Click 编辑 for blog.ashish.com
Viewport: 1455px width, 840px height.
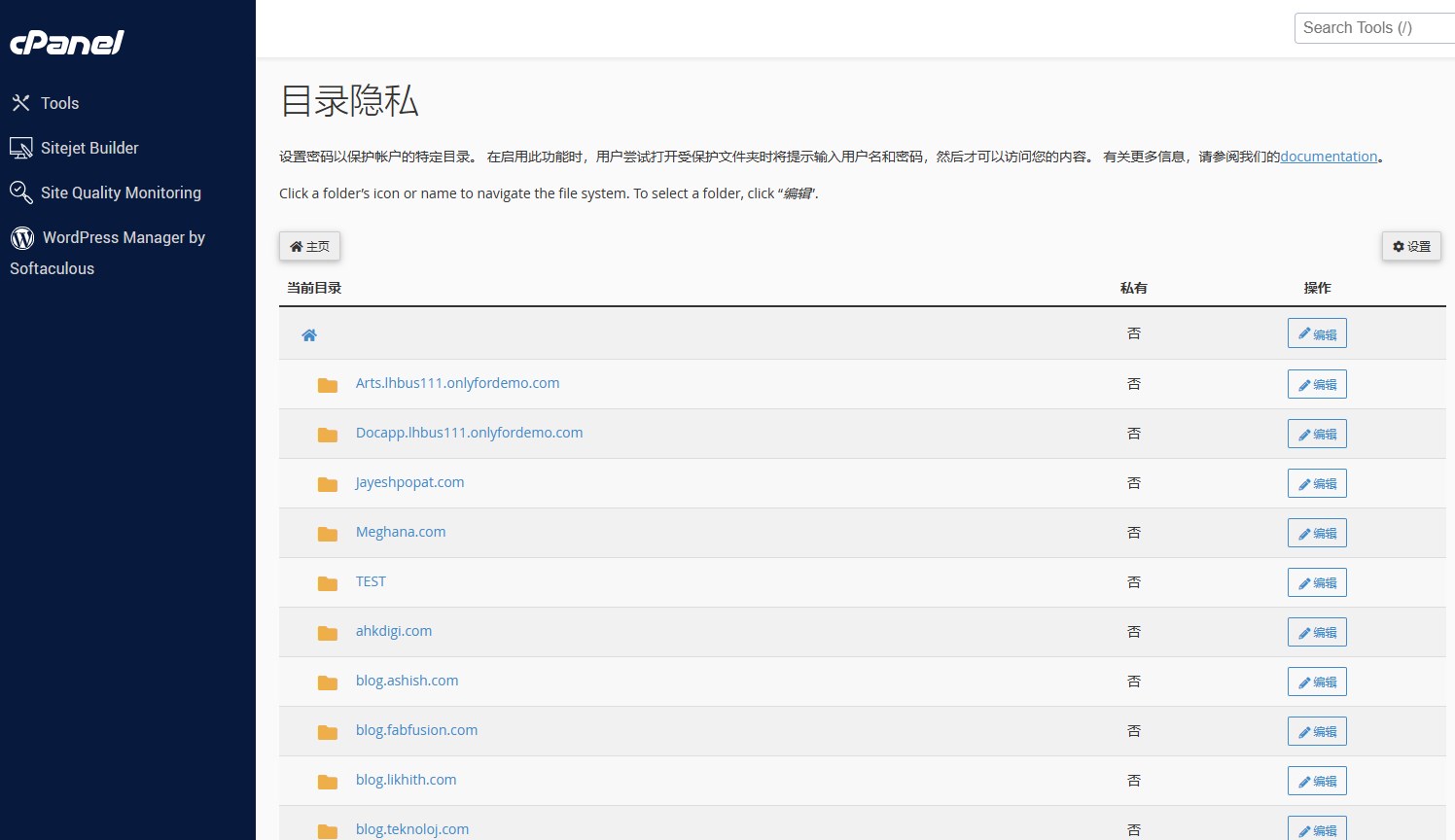[1317, 682]
